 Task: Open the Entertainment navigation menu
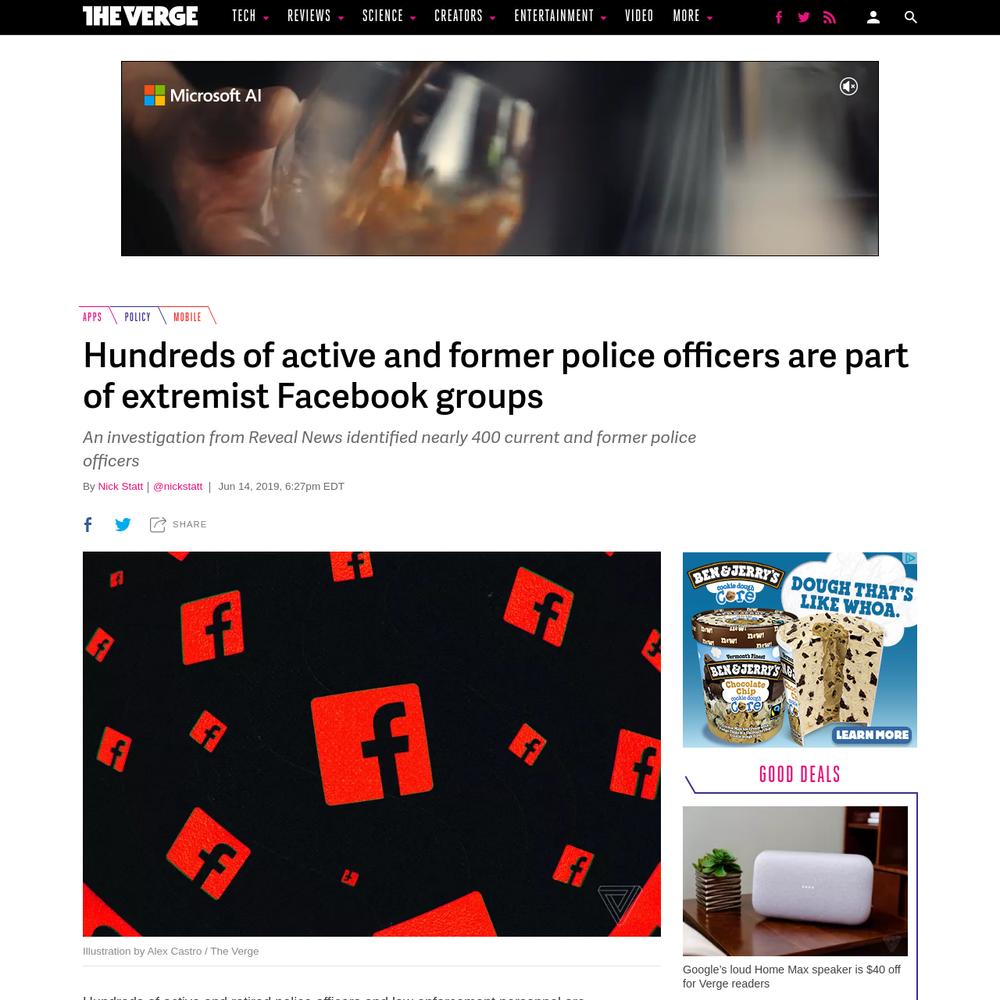click(x=560, y=16)
